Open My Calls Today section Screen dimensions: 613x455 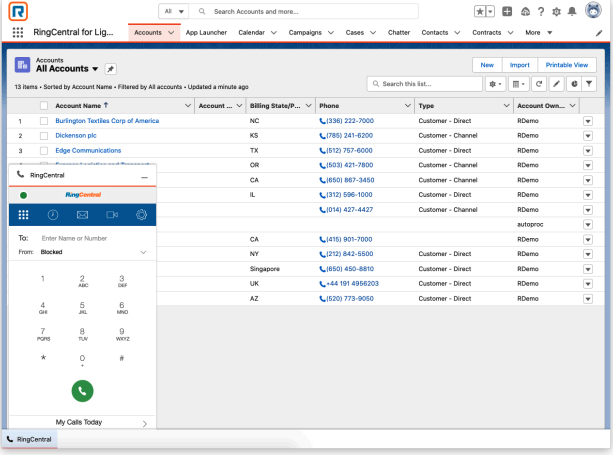[x=82, y=423]
